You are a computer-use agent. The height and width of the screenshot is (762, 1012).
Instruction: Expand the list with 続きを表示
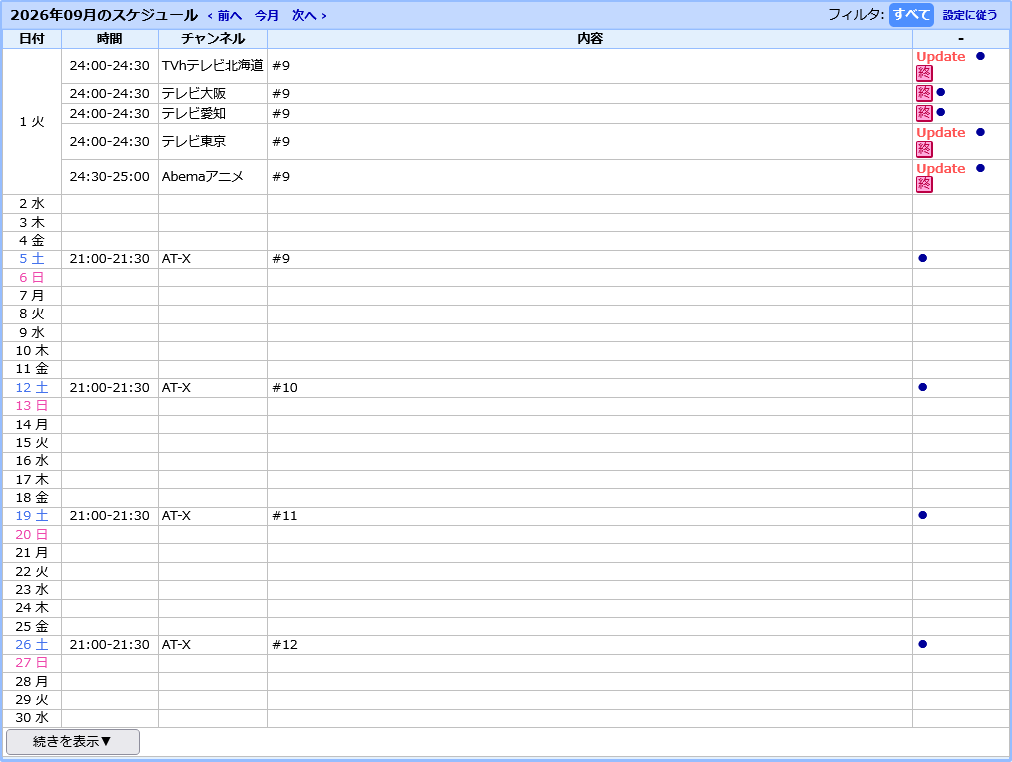tap(72, 742)
